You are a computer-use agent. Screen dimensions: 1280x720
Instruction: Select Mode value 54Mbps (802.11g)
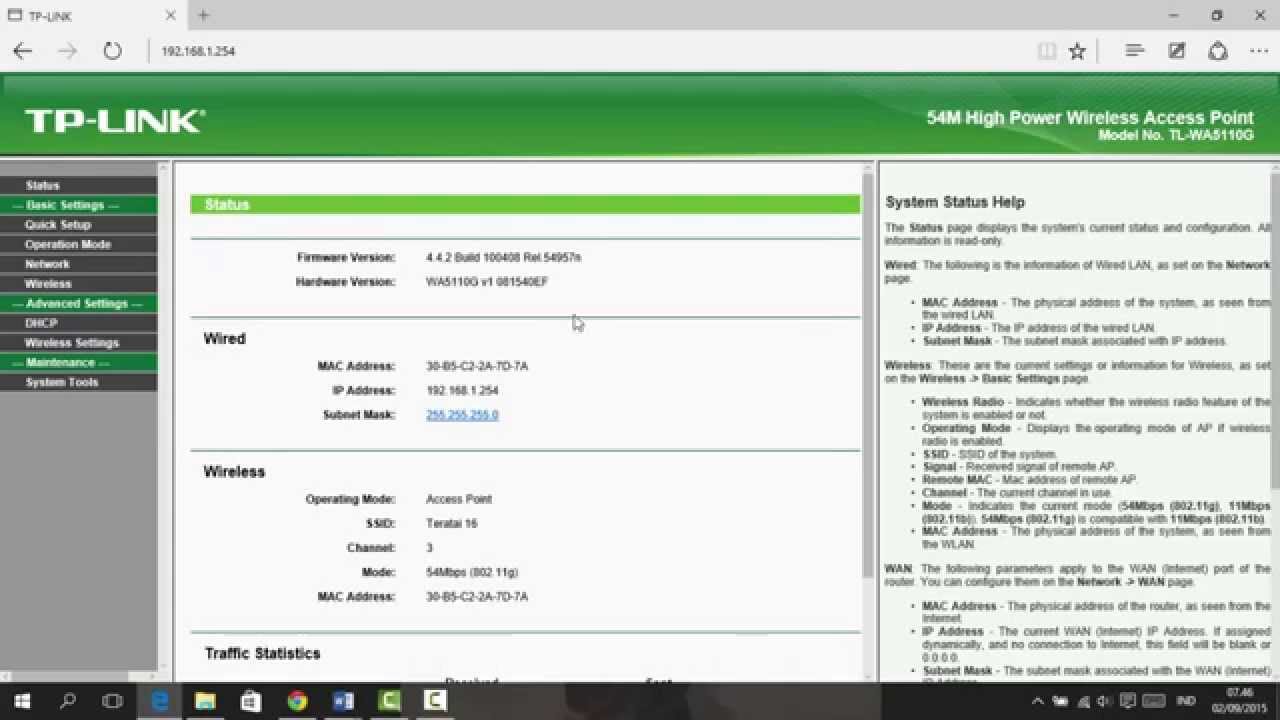tap(472, 573)
